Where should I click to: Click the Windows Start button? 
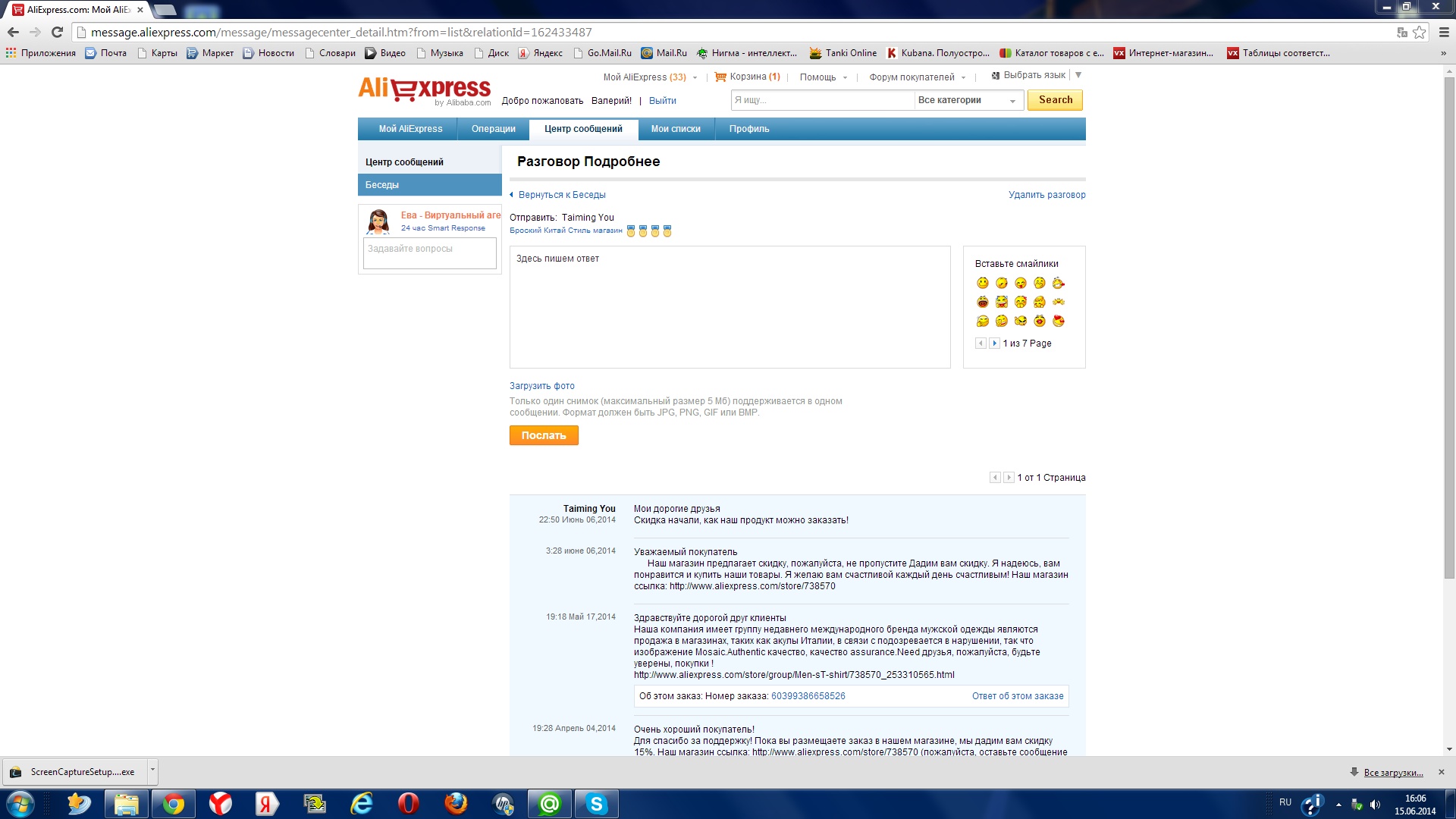(20, 804)
